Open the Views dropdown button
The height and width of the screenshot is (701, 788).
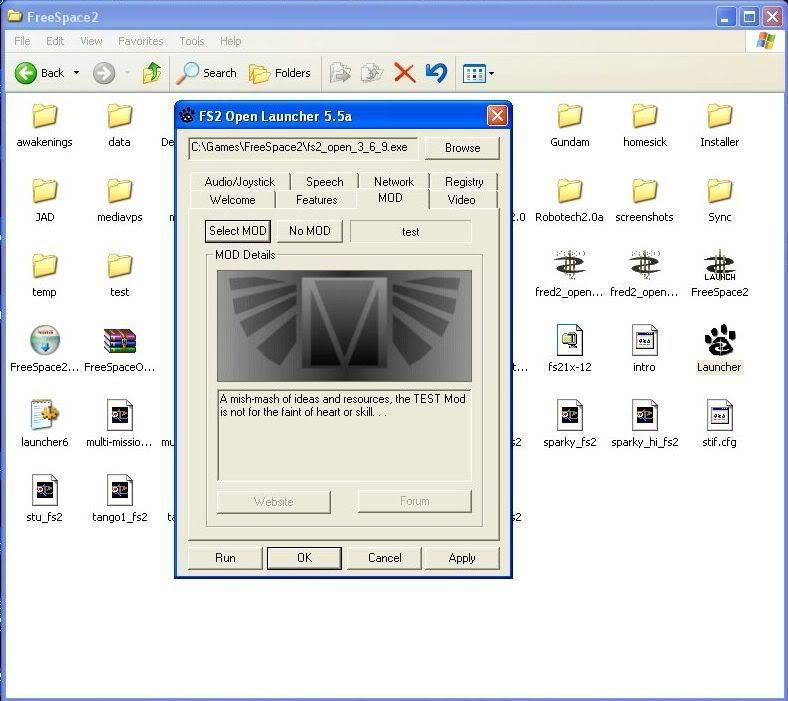pyautogui.click(x=478, y=74)
